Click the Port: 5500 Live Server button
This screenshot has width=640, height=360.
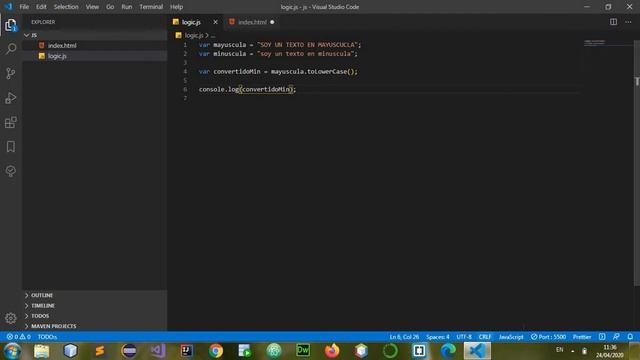pos(548,337)
